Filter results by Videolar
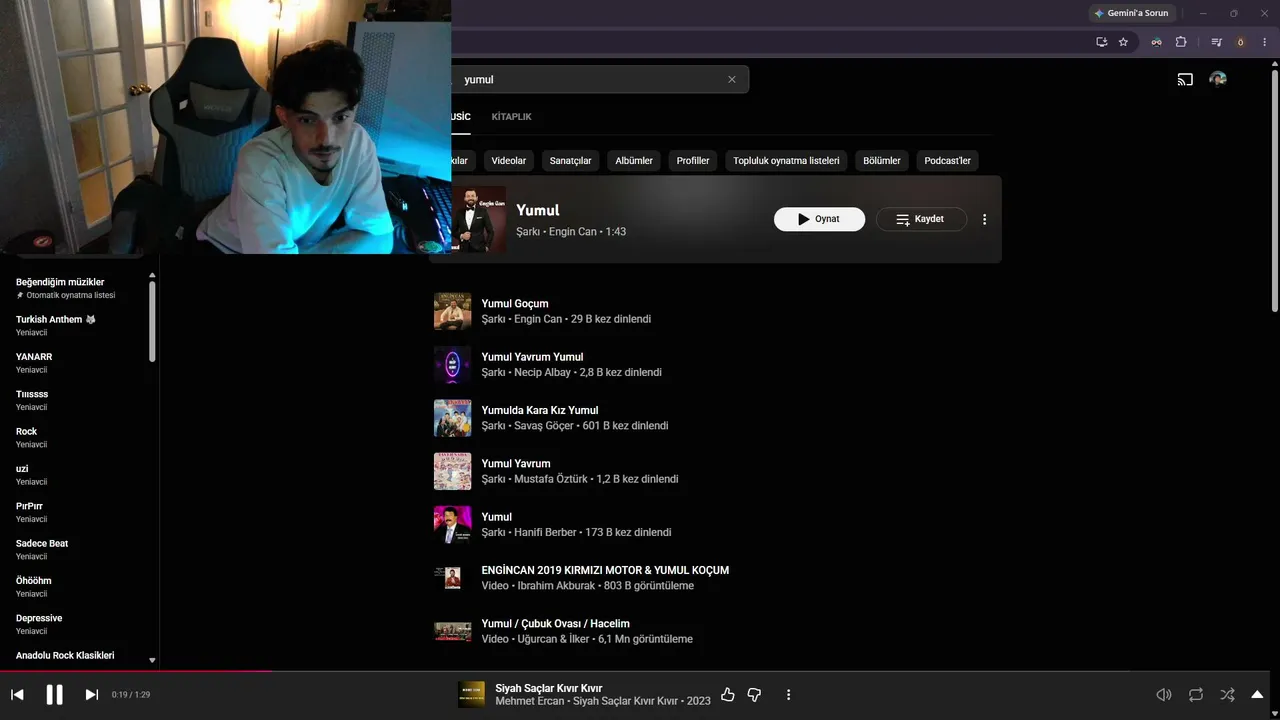This screenshot has width=1280, height=720. 508,160
